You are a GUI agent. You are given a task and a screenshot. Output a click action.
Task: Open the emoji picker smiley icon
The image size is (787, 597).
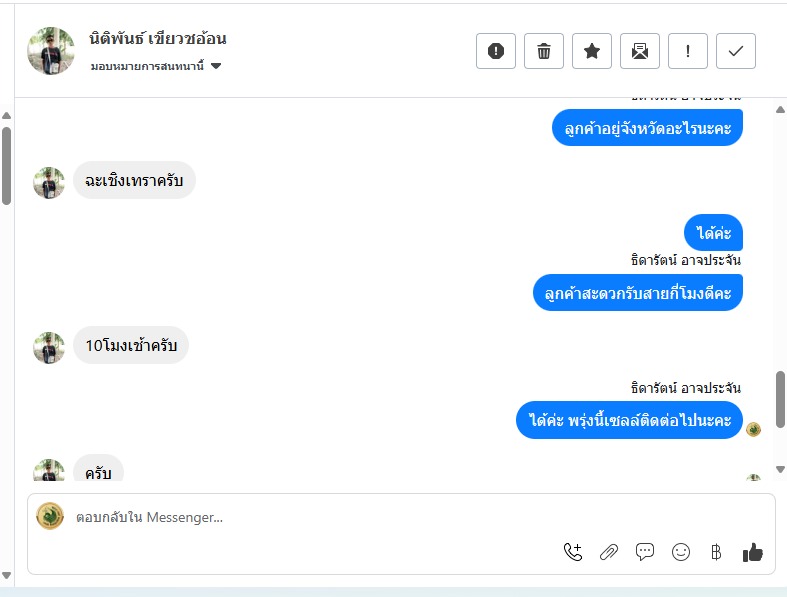pos(681,552)
